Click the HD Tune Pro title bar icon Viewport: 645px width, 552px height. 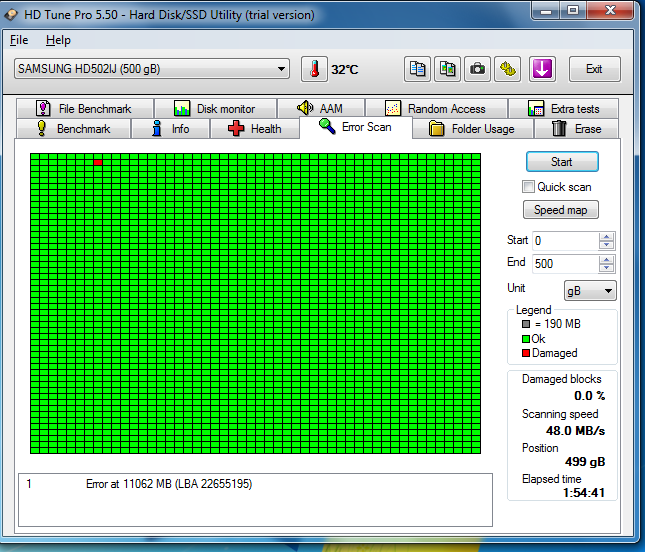pyautogui.click(x=11, y=15)
